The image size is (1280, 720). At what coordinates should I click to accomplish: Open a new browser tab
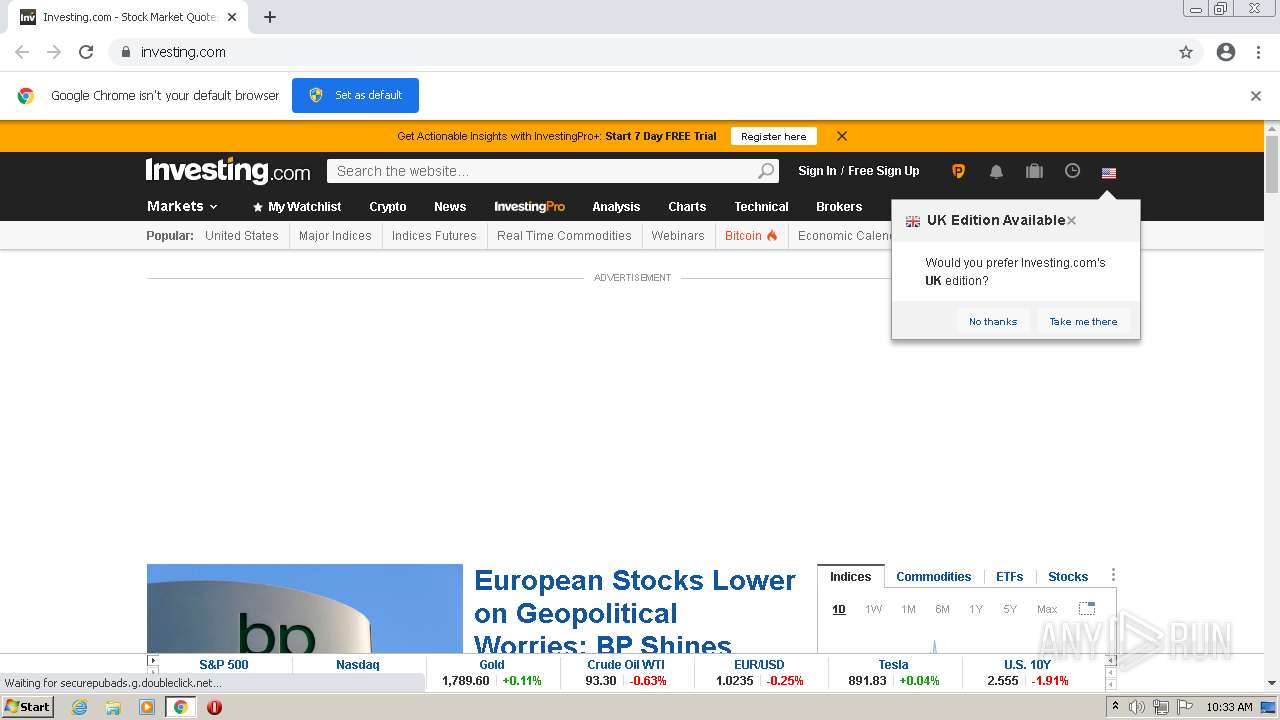270,17
